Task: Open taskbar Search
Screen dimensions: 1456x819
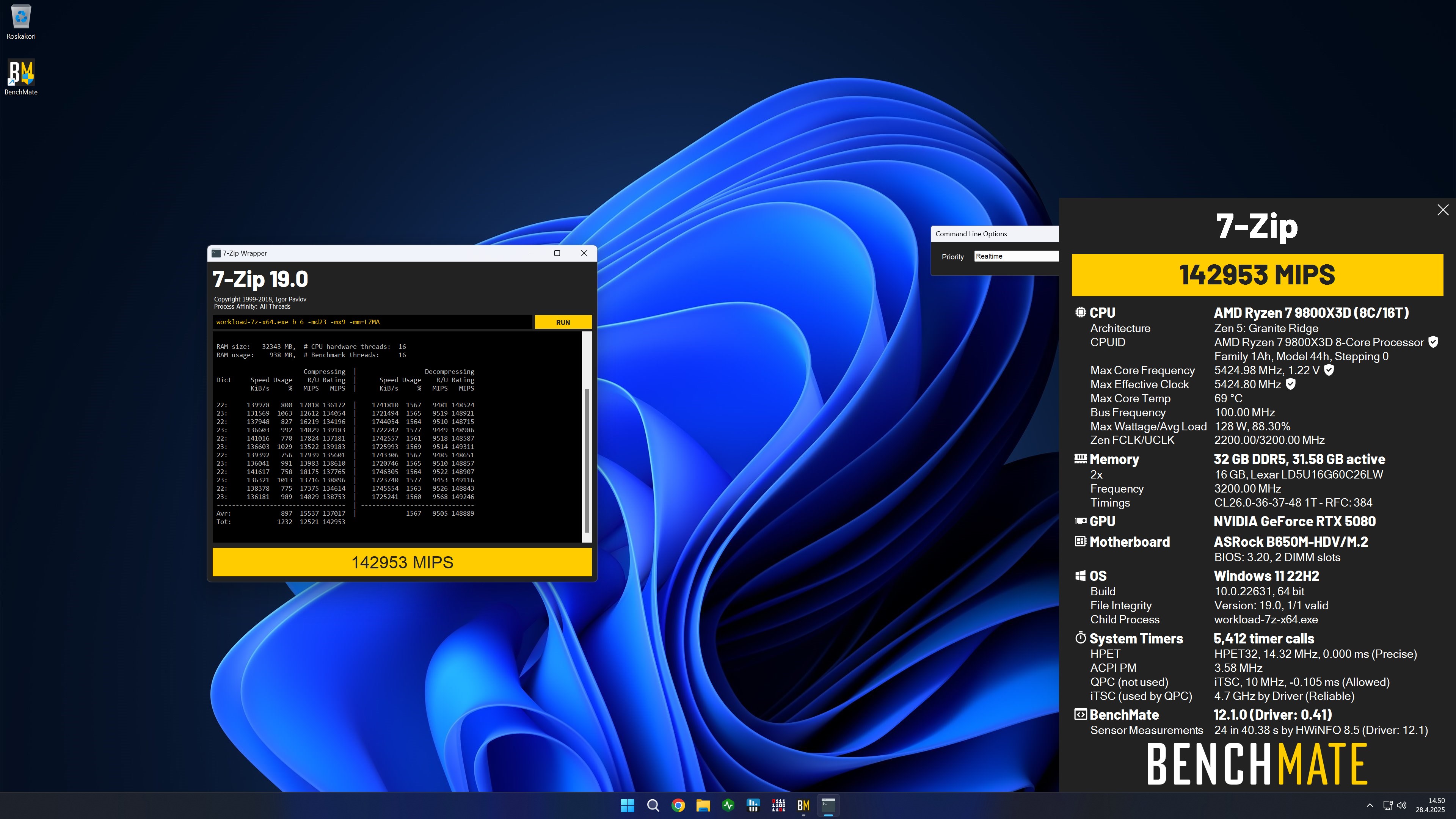Action: point(653,805)
